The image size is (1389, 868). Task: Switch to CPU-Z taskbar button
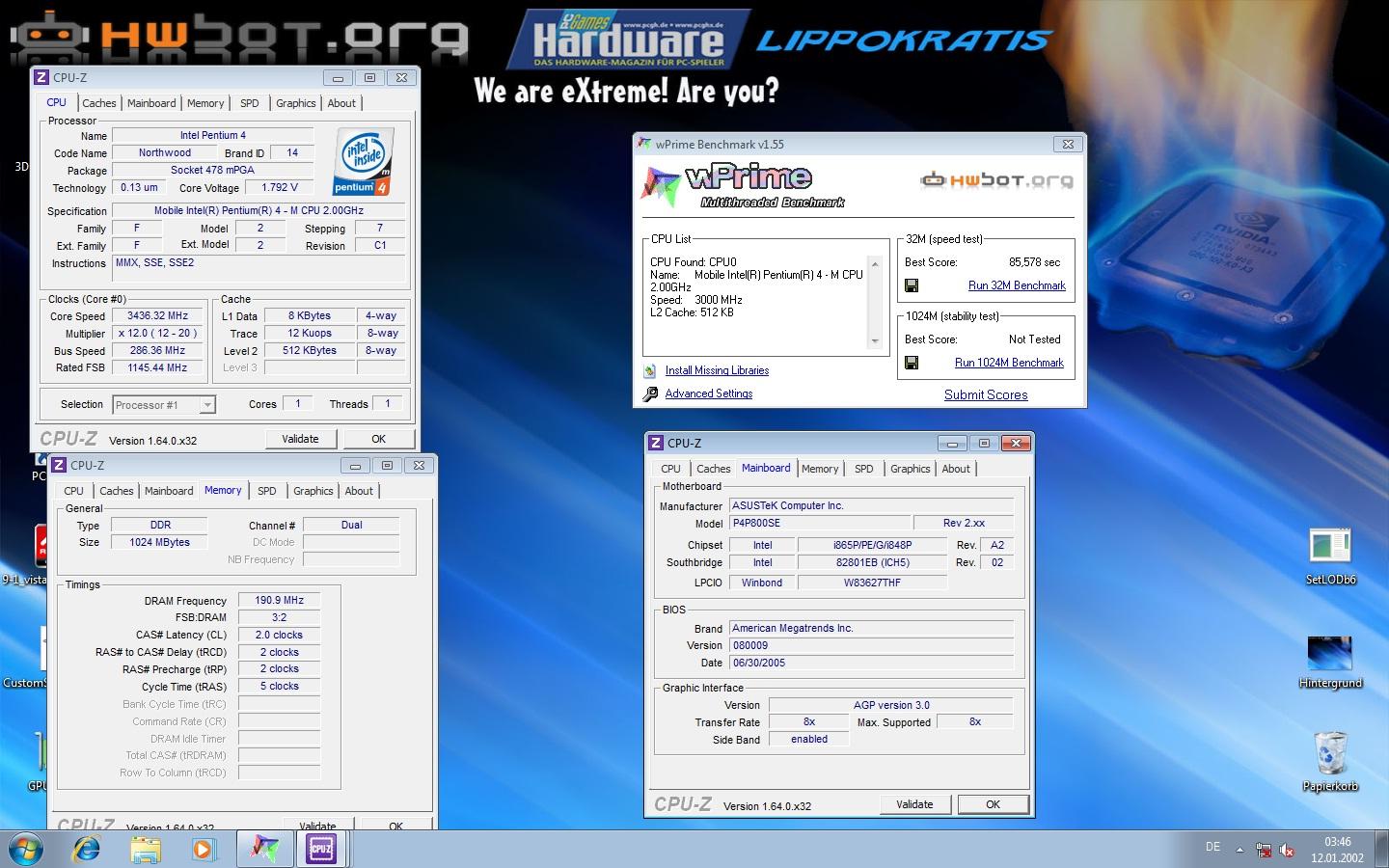click(321, 849)
